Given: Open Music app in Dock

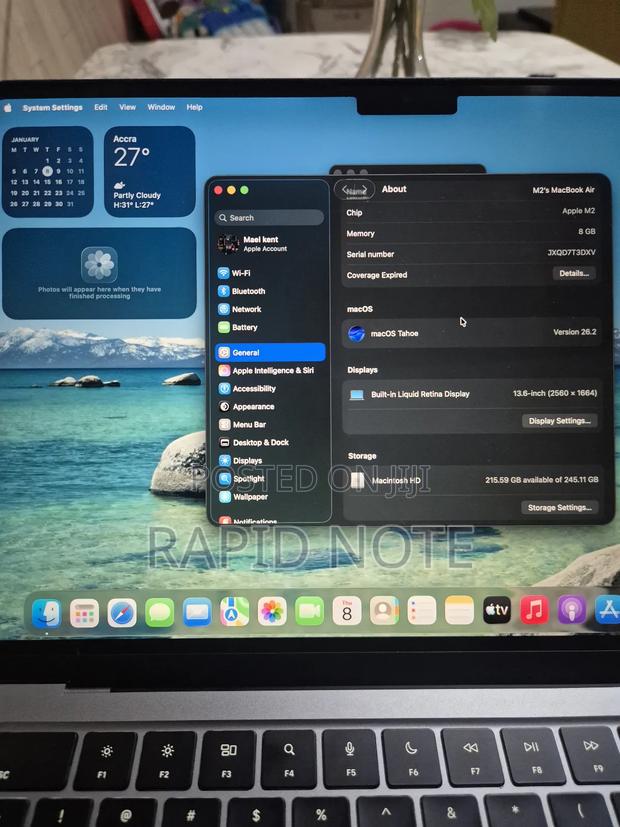Looking at the screenshot, I should click(x=534, y=610).
